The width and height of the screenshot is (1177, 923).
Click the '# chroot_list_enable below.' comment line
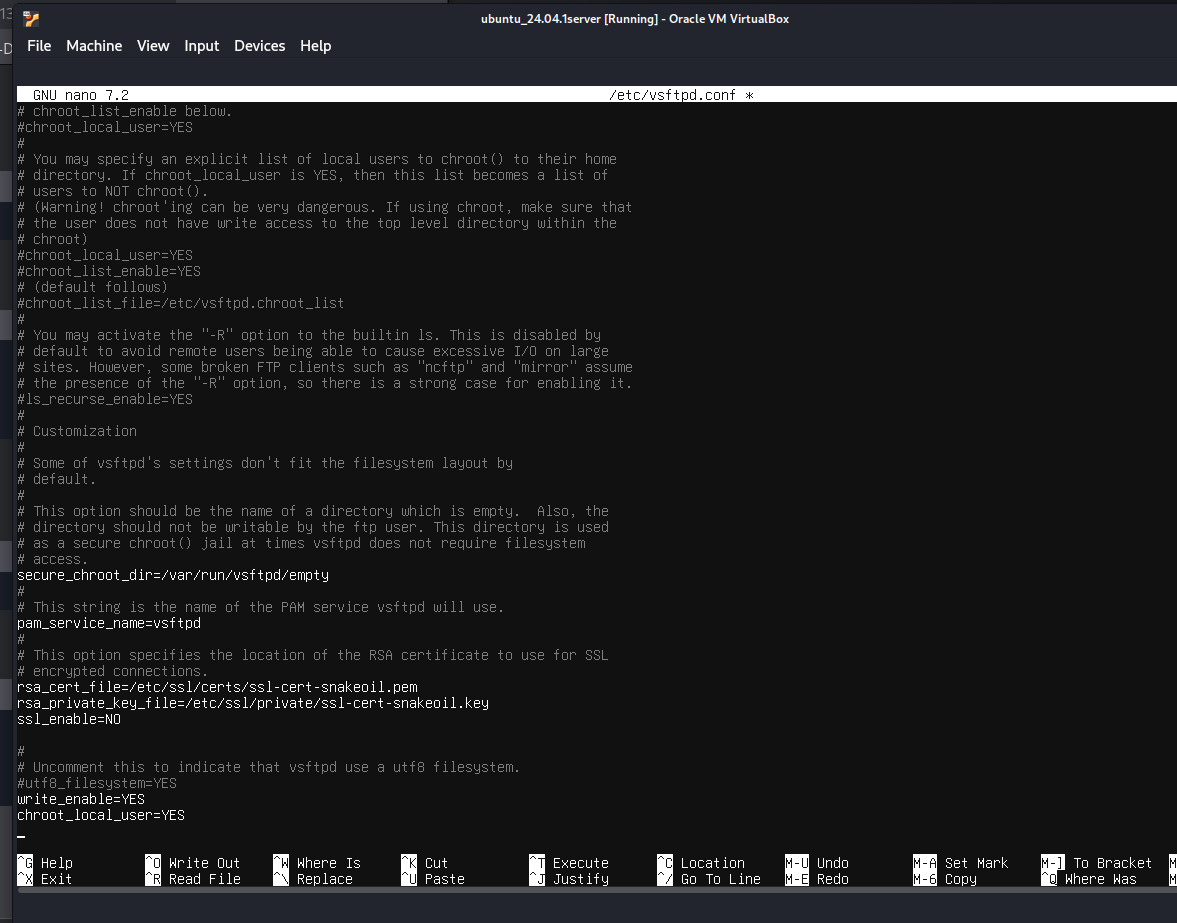[125, 111]
